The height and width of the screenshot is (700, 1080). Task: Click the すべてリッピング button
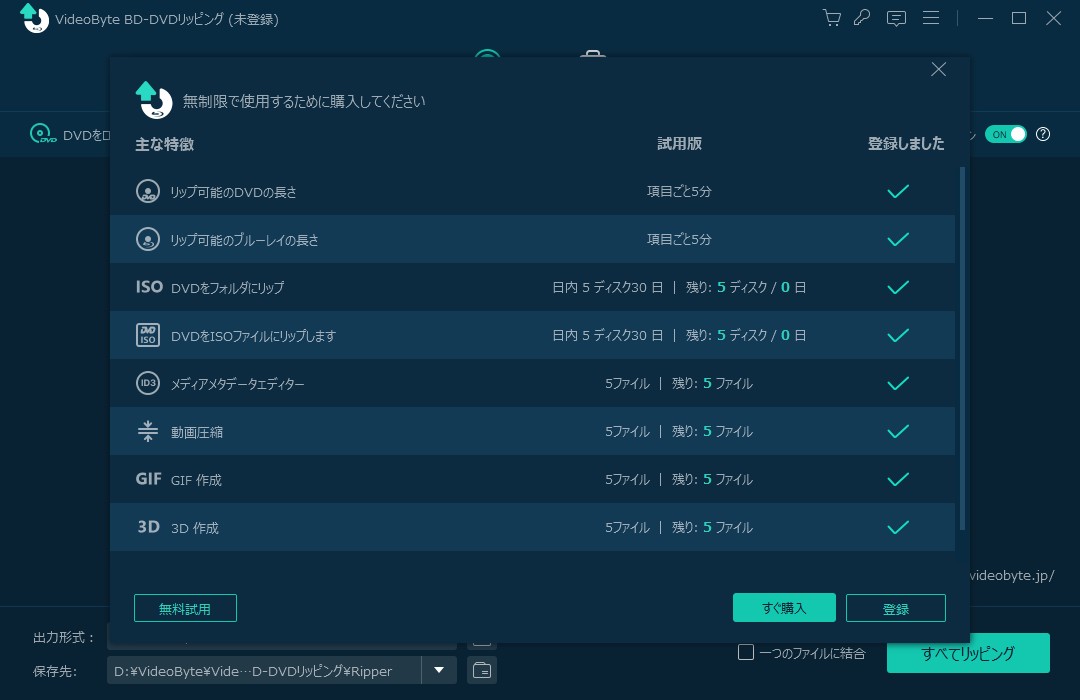click(x=968, y=653)
